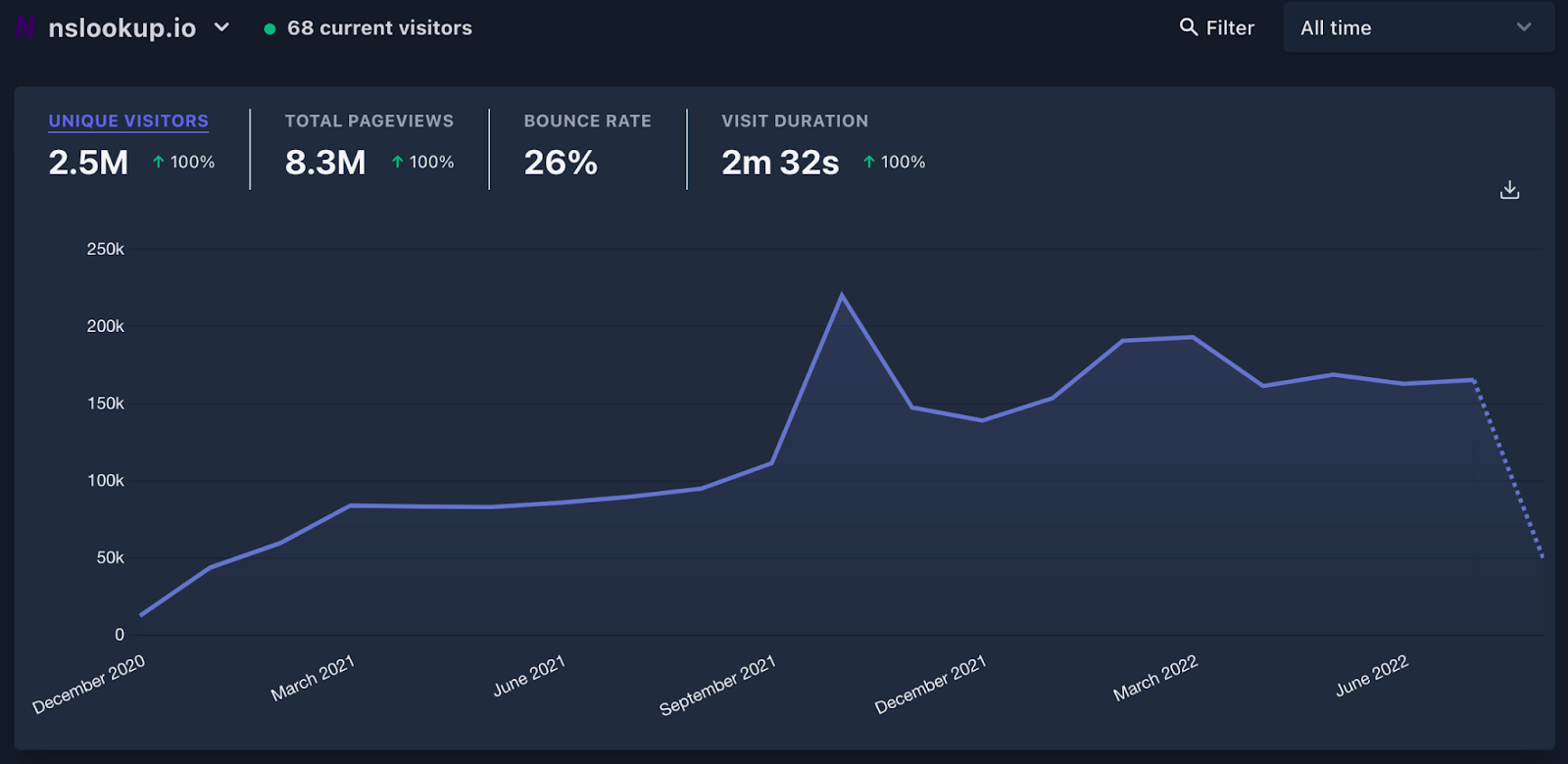Click the December 2021 axis label
The height and width of the screenshot is (764, 1568).
930,684
